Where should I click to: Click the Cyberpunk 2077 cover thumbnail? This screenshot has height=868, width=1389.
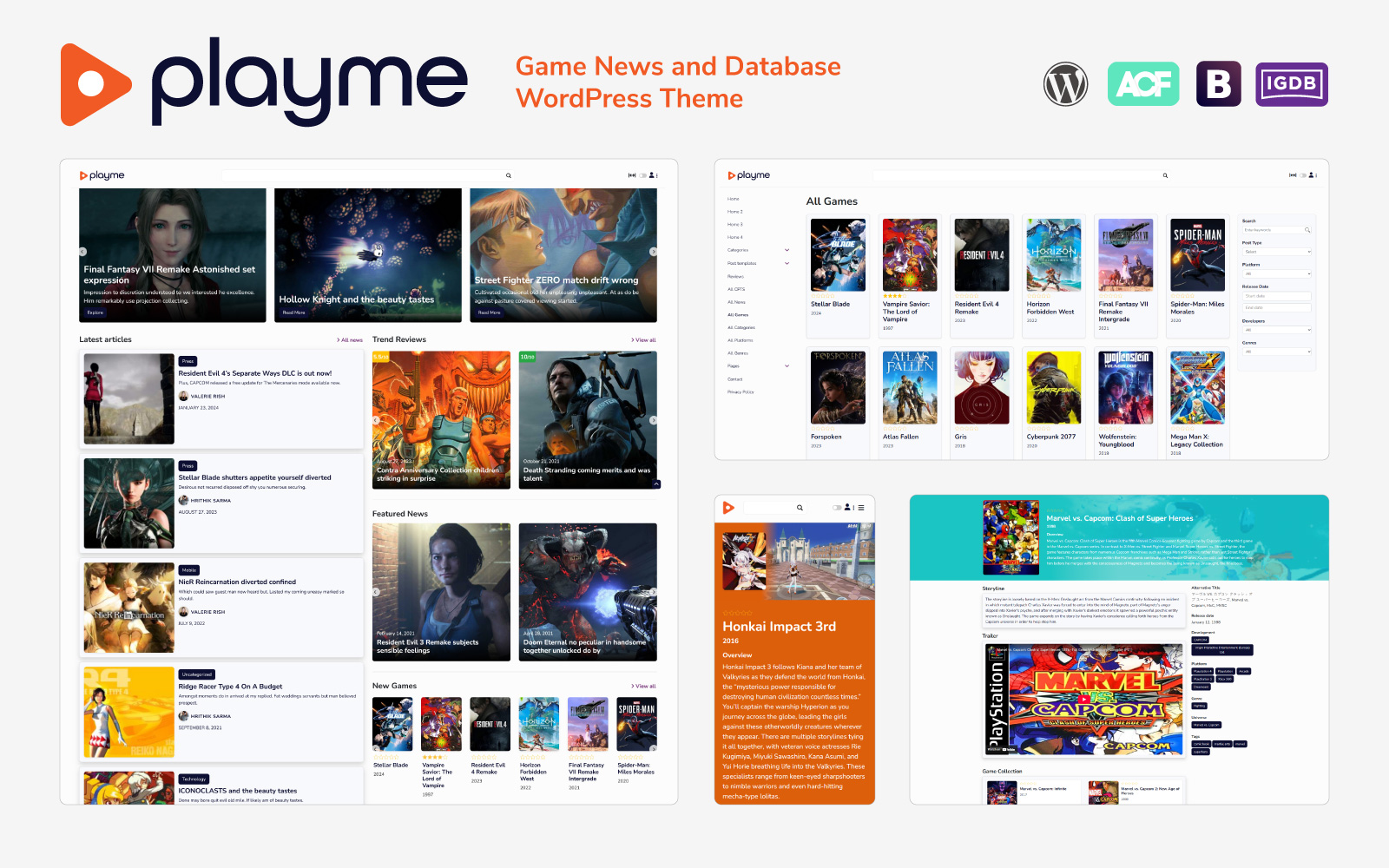point(1053,387)
